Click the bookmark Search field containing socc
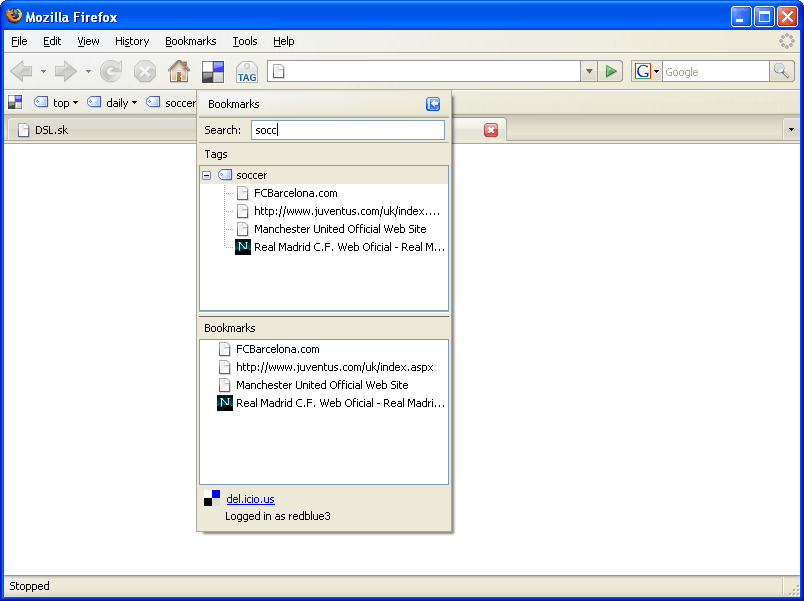The height and width of the screenshot is (601, 804). click(348, 130)
